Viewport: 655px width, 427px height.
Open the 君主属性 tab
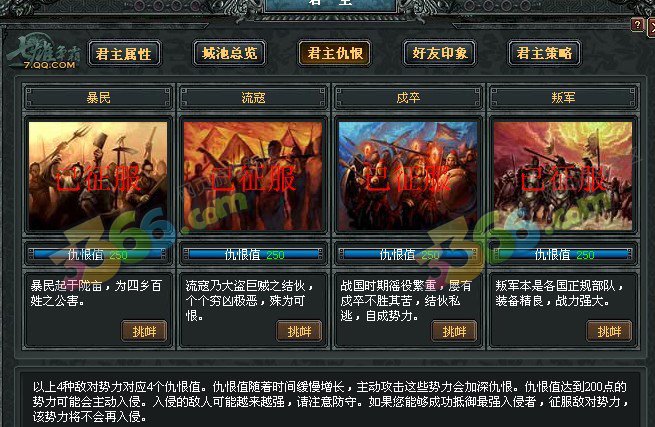(124, 53)
